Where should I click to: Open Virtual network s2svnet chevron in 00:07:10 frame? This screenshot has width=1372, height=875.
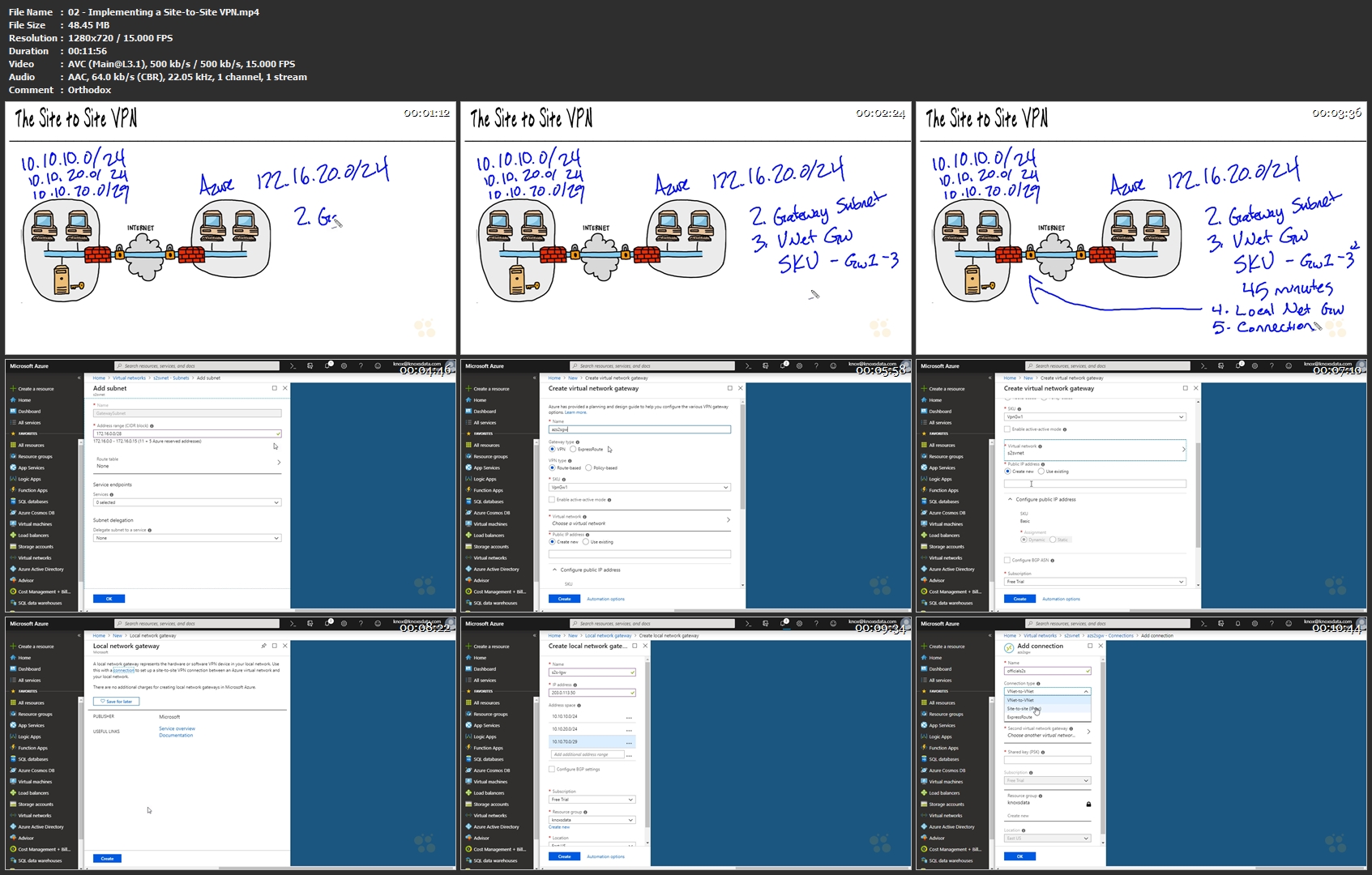click(x=1183, y=450)
